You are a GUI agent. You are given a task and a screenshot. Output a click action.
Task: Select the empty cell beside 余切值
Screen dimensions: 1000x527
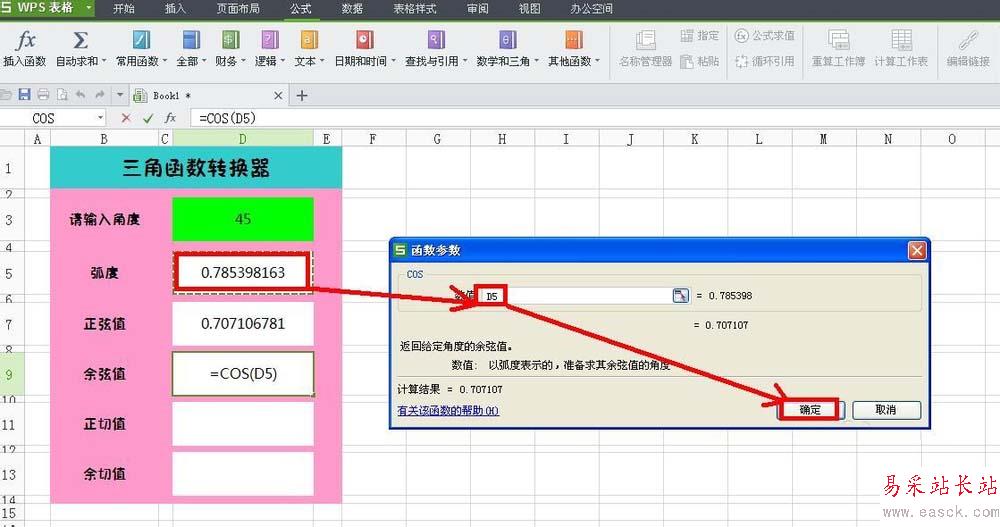(243, 474)
